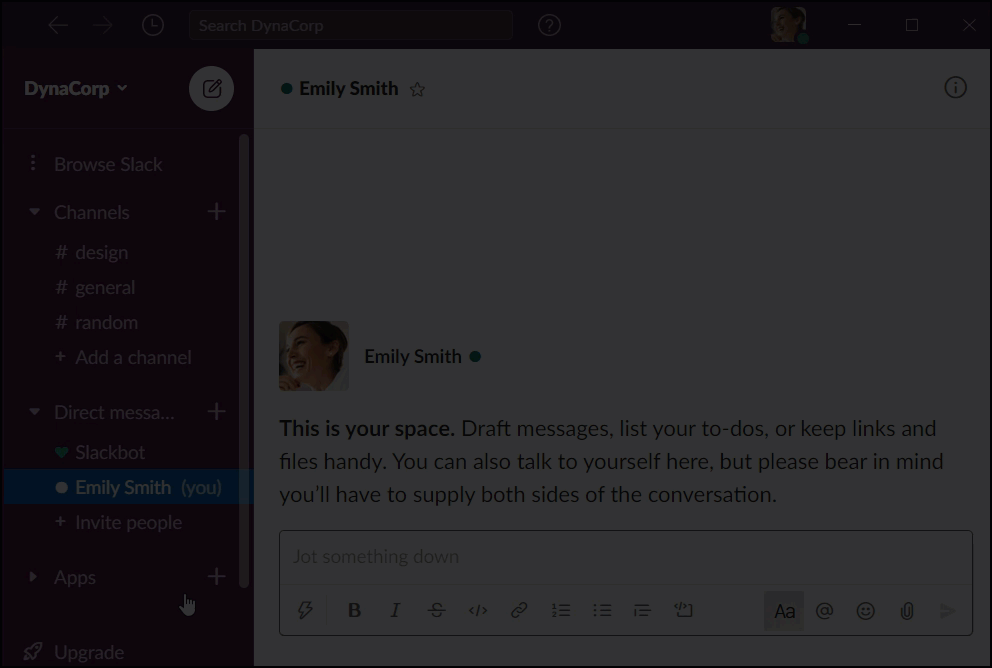Click the Search DynaCorp field
Screen dimensions: 992x668
(x=350, y=25)
